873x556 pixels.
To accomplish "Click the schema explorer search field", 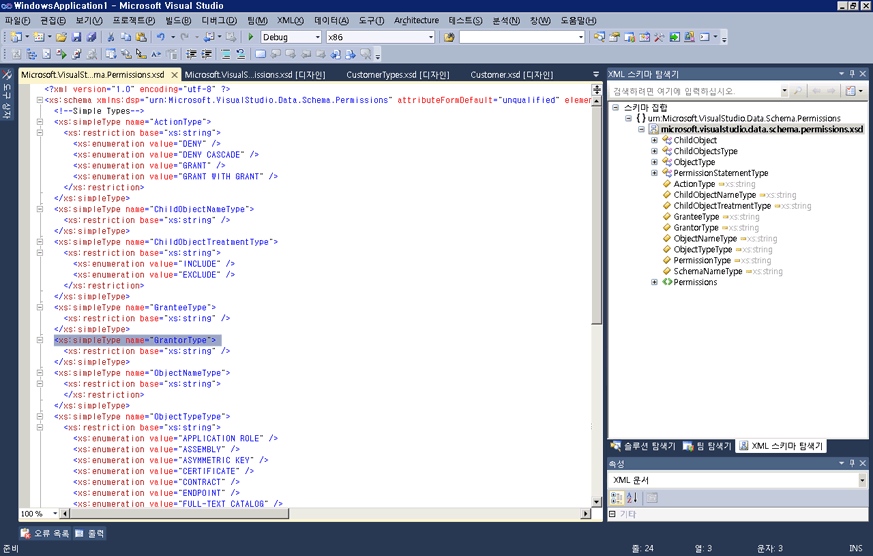I will 696,91.
